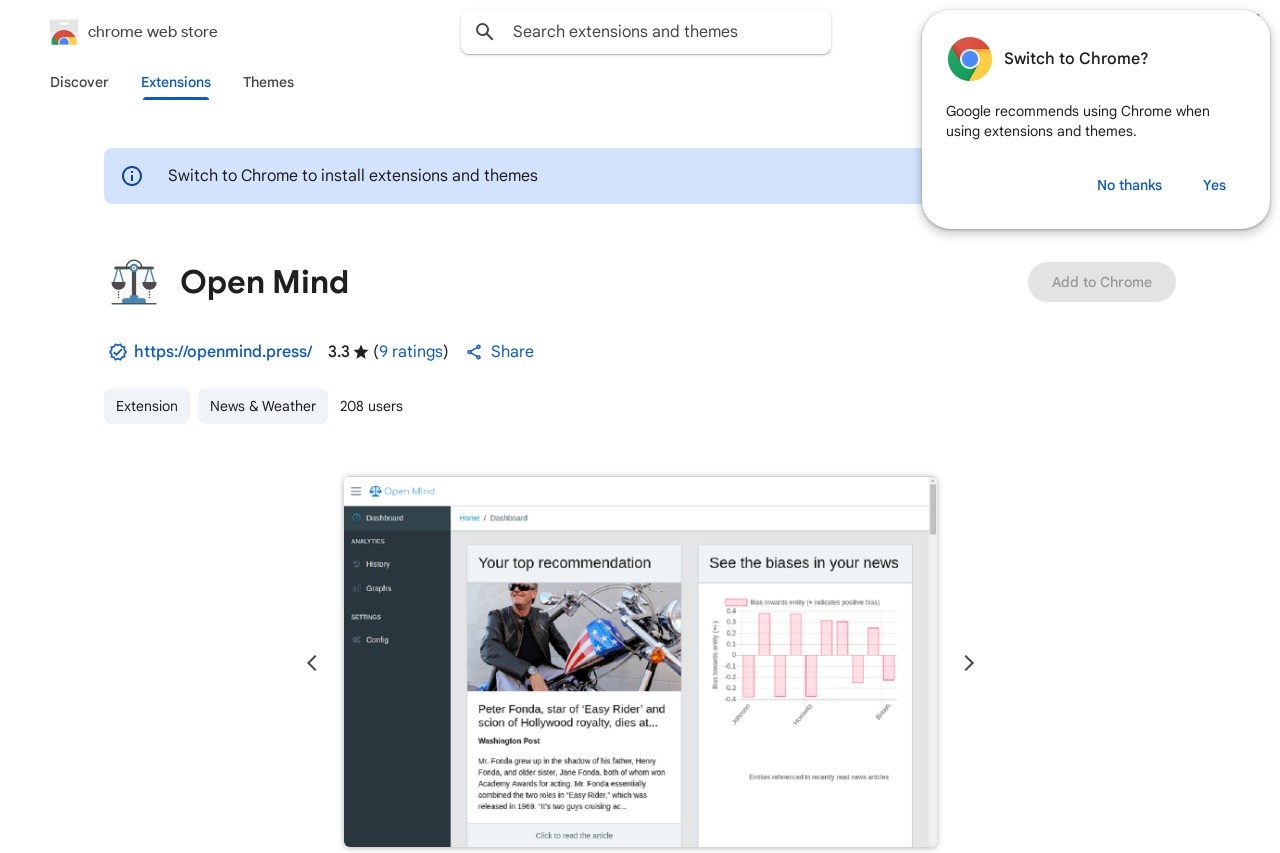
Task: Click the Switch to Chrome? popup heading
Action: tap(1076, 59)
